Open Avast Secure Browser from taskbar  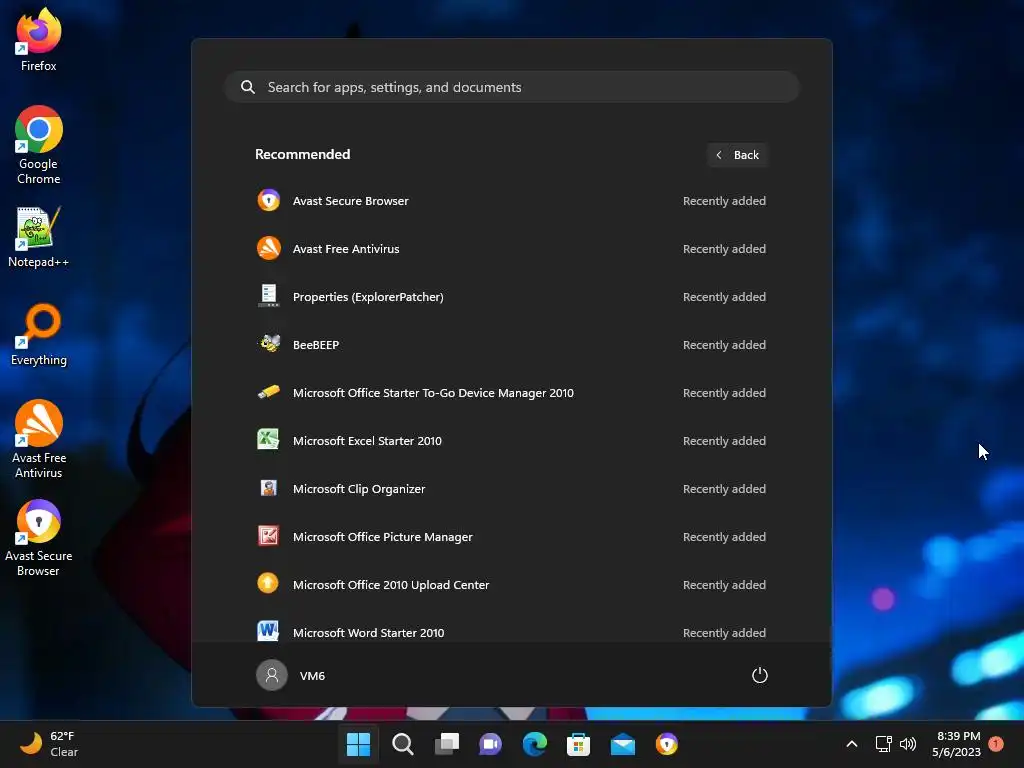pos(667,744)
